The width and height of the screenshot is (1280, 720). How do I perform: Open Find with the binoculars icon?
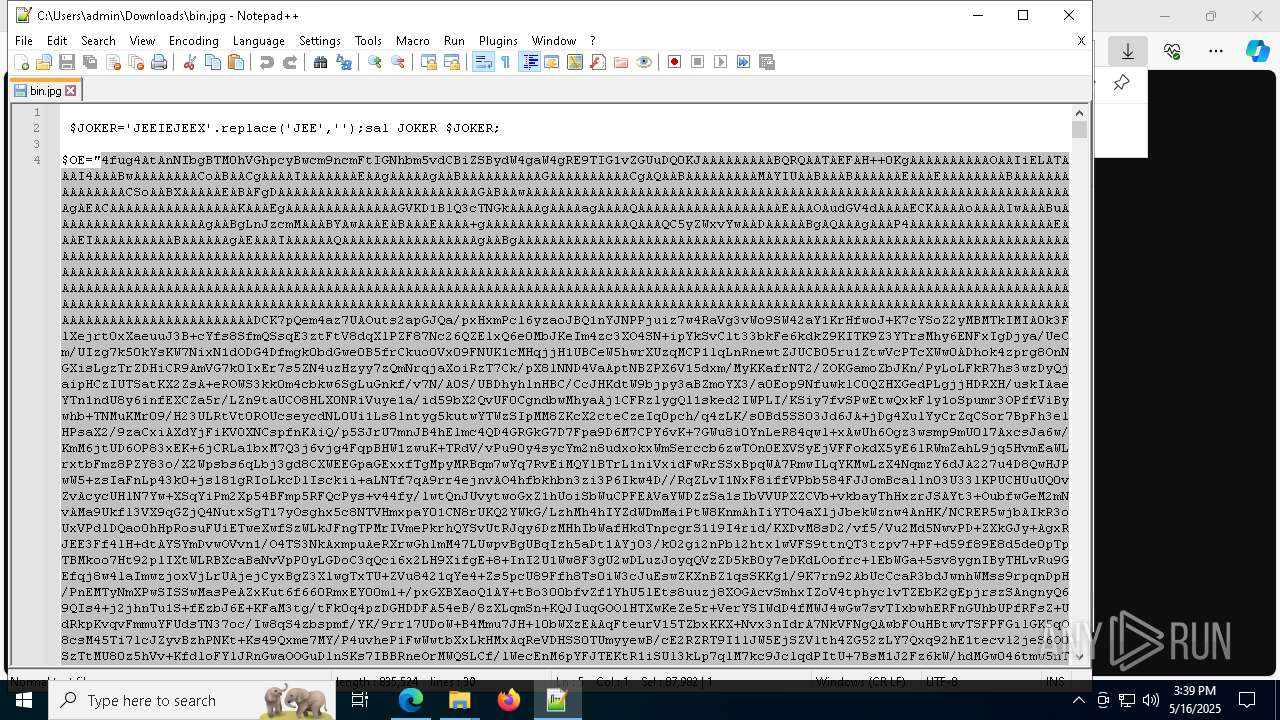(x=320, y=62)
